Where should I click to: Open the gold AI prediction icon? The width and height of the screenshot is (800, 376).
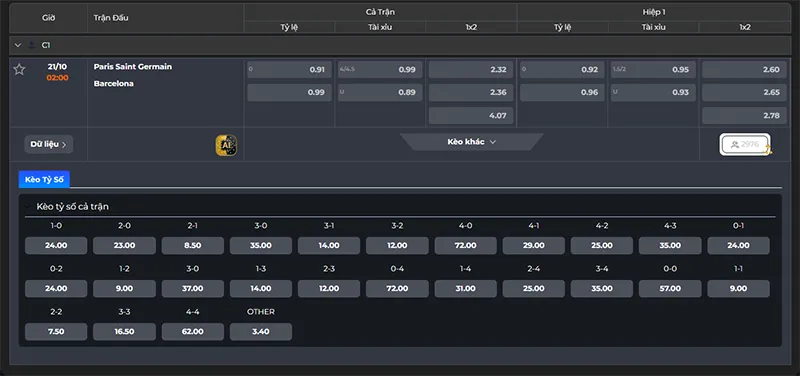[226, 145]
